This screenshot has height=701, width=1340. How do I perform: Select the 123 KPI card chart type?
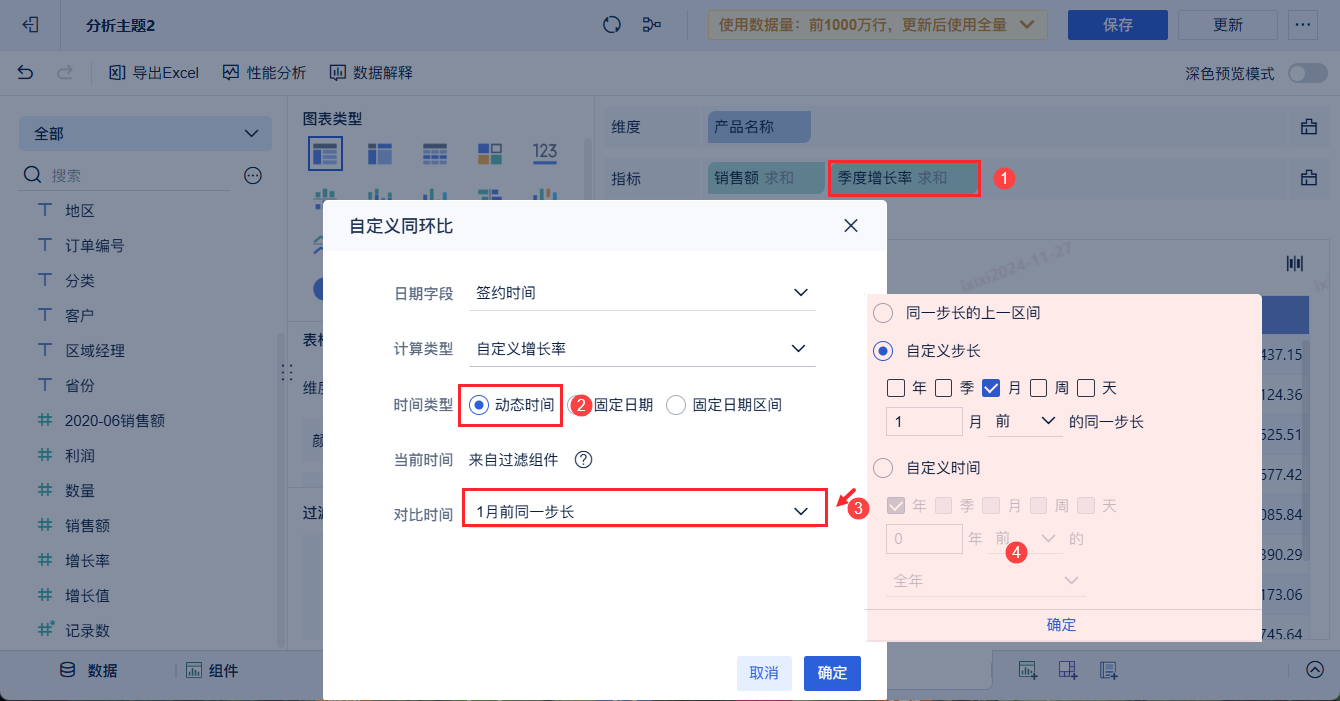point(545,153)
